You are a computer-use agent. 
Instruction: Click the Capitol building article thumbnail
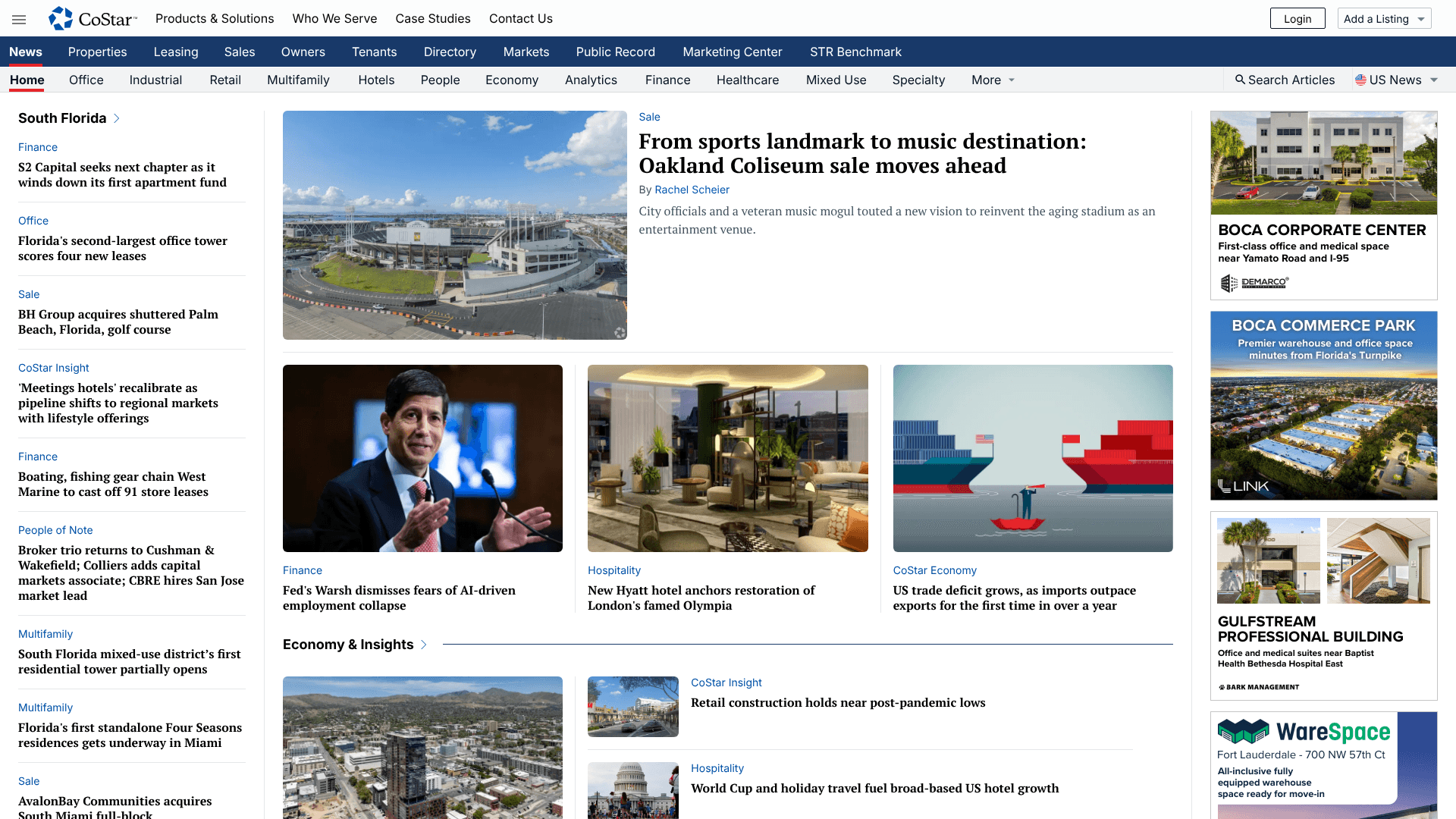(x=633, y=790)
